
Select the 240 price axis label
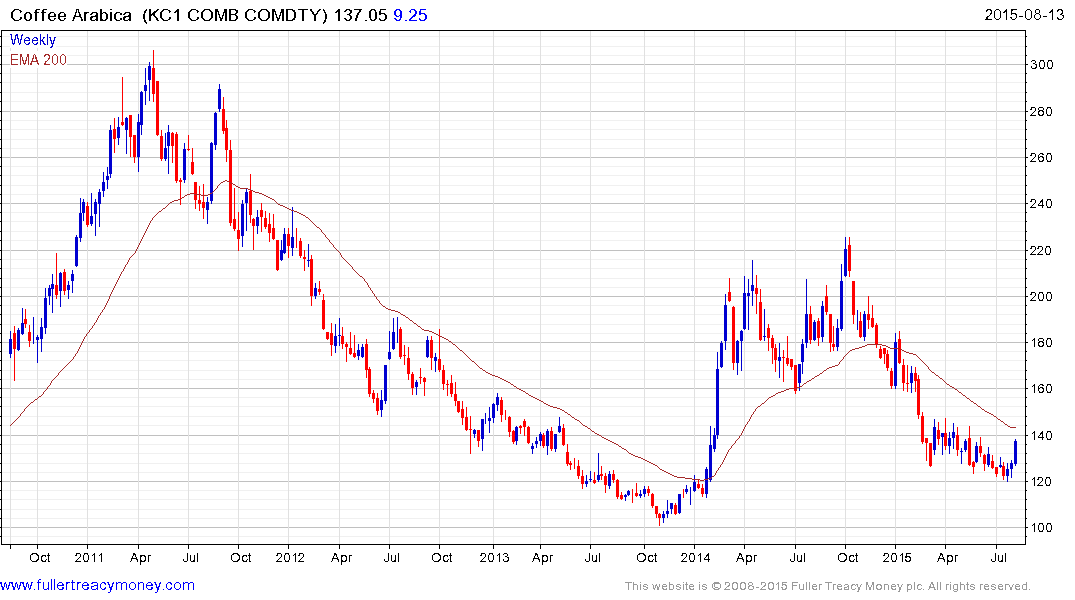tap(1041, 203)
